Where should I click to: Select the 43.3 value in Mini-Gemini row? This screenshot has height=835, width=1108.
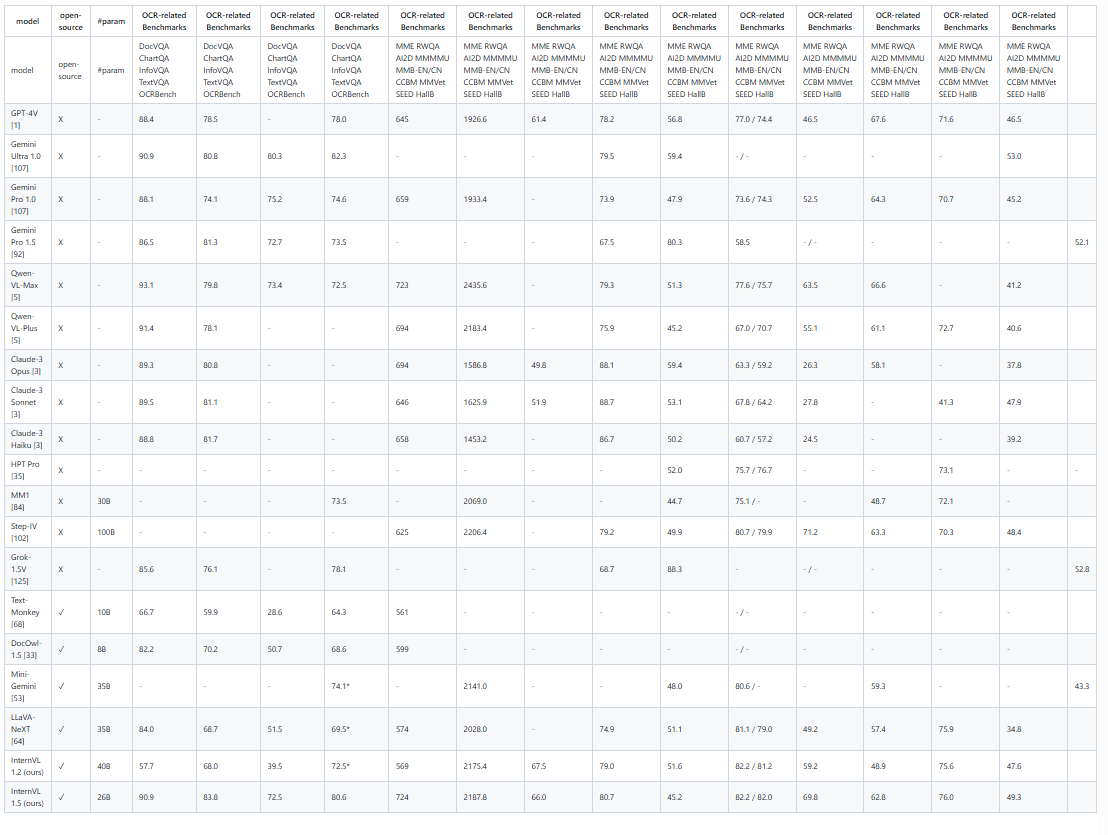tap(1082, 686)
